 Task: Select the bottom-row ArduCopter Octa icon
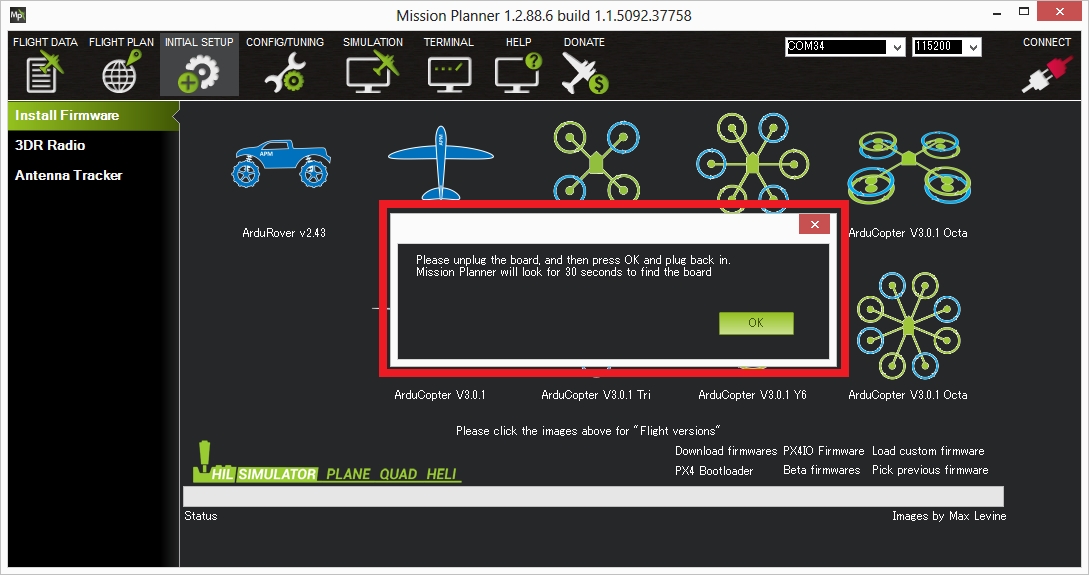pos(907,325)
